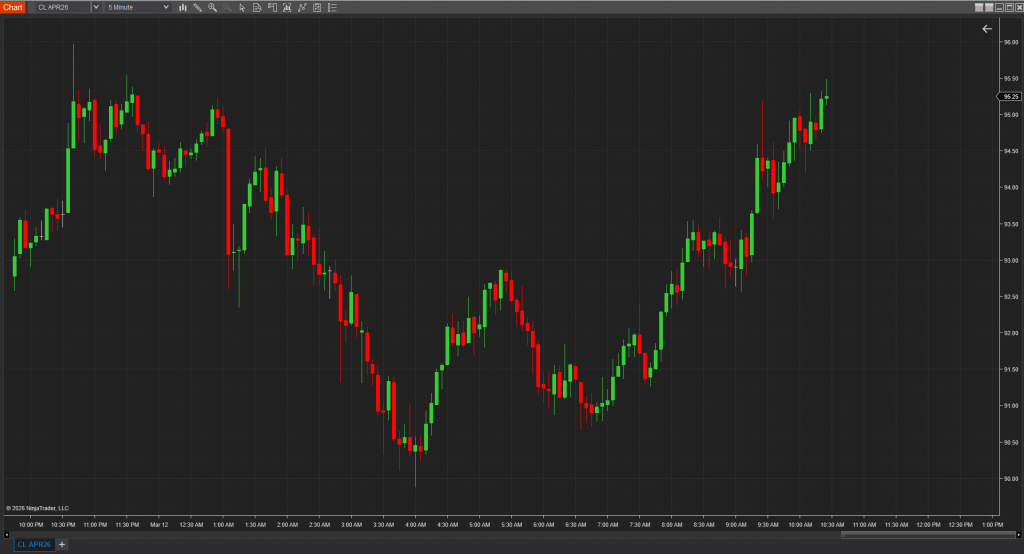Viewport: 1024px width, 554px height.
Task: Open the Data Box icon
Action: 257,7
